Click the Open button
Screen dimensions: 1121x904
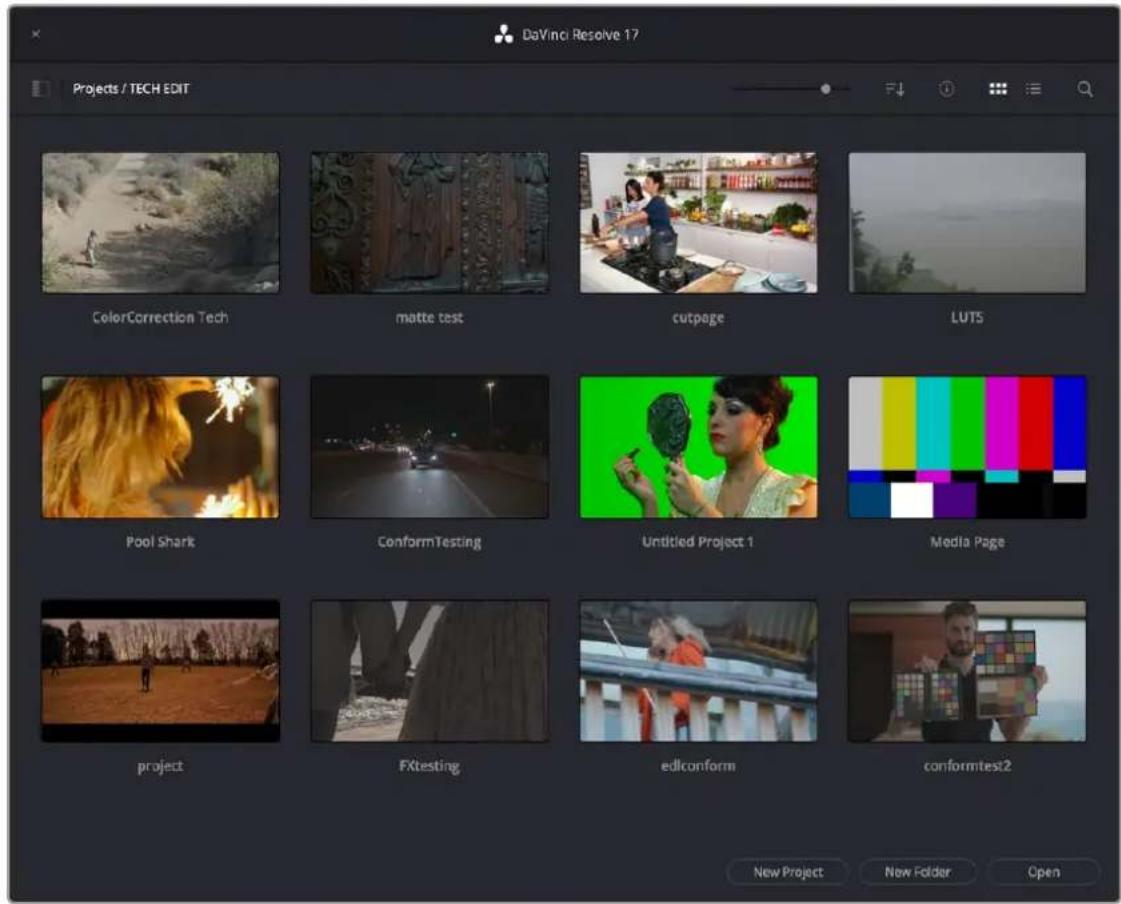pos(1044,872)
